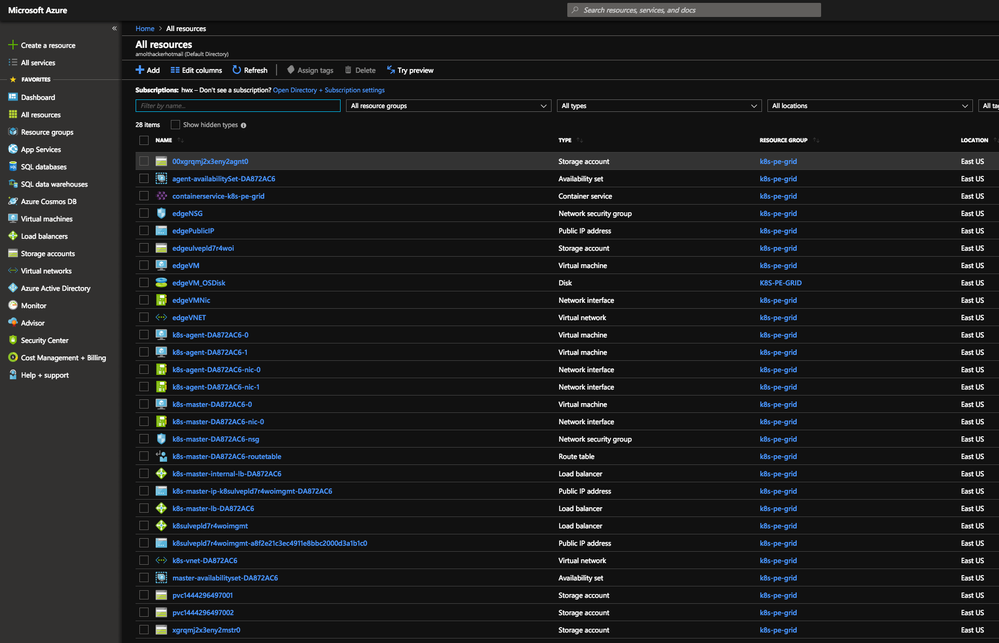Screen dimensions: 999x643
Task: Open the All types filter dropdown
Action: tap(659, 106)
